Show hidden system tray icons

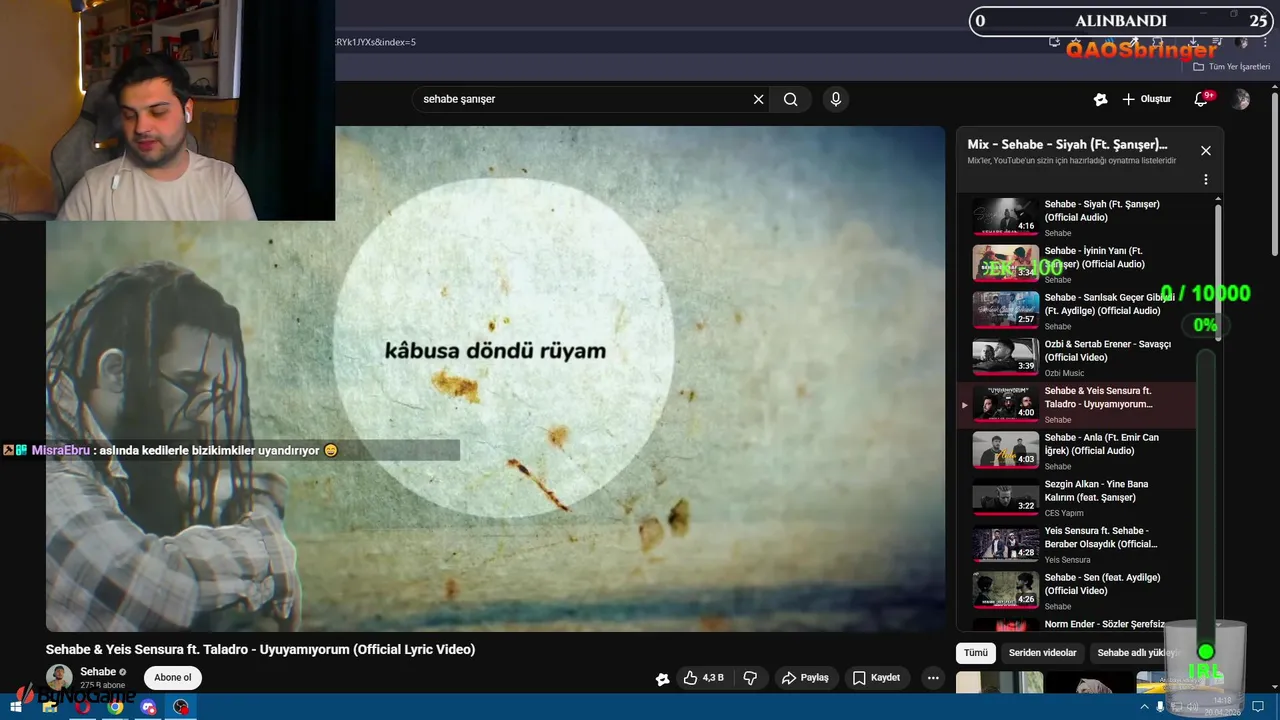pyautogui.click(x=1144, y=706)
